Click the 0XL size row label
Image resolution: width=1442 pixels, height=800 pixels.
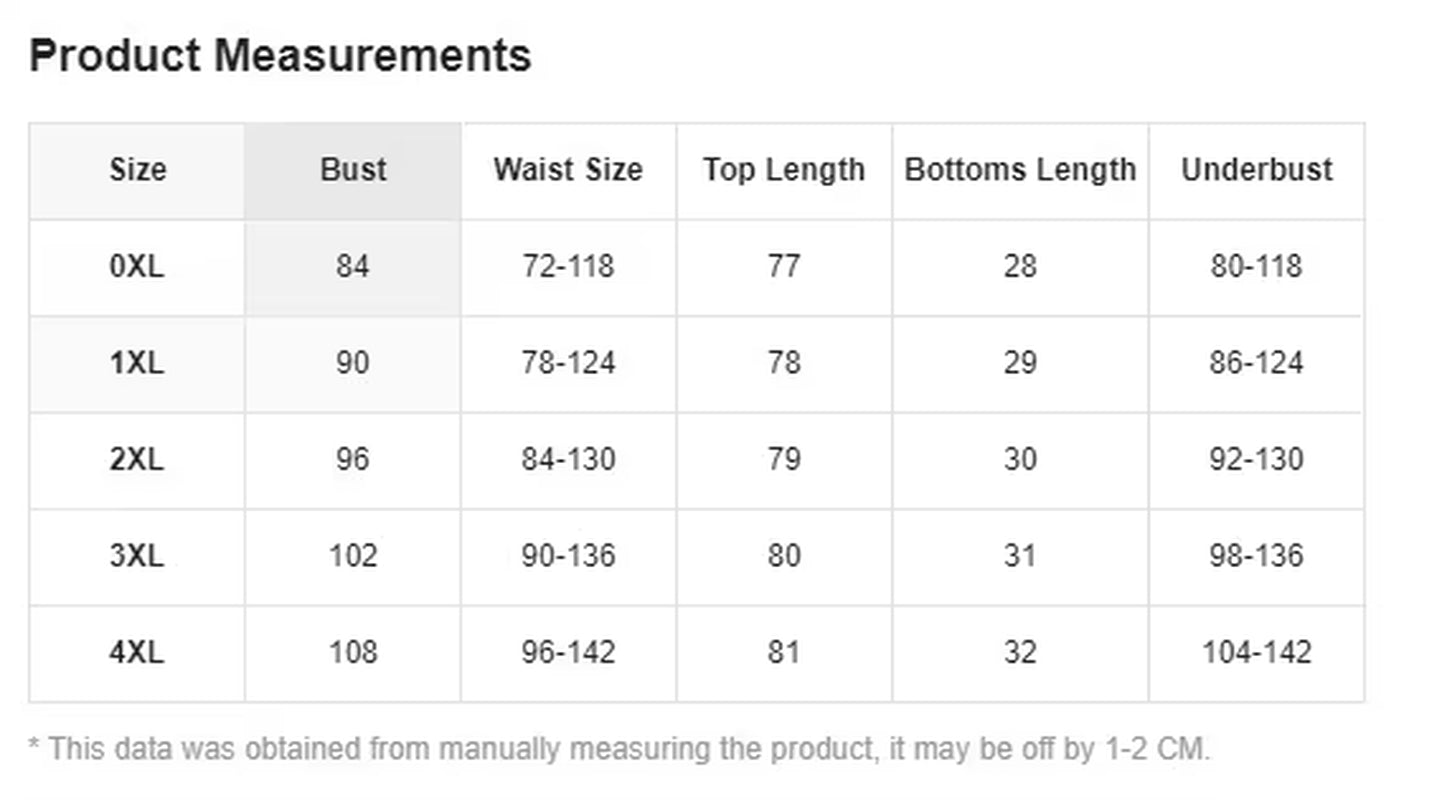click(137, 267)
